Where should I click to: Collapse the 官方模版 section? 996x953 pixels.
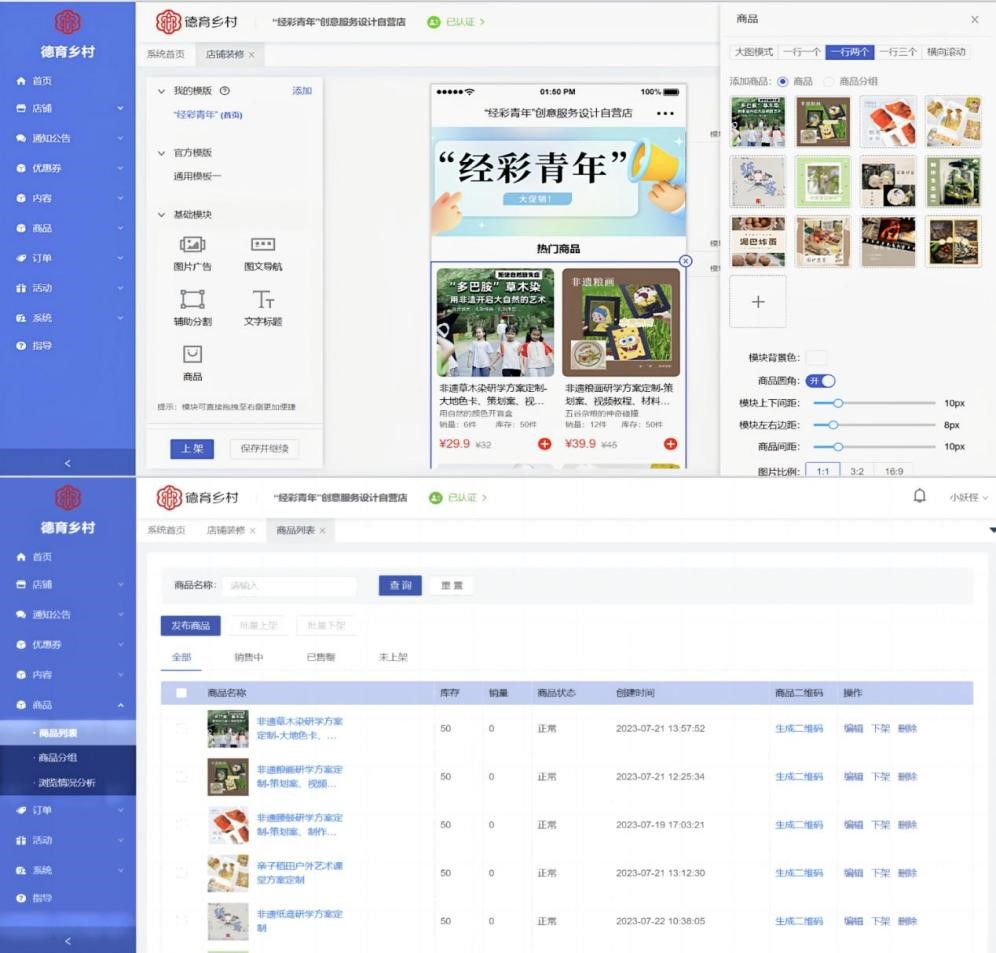(162, 153)
